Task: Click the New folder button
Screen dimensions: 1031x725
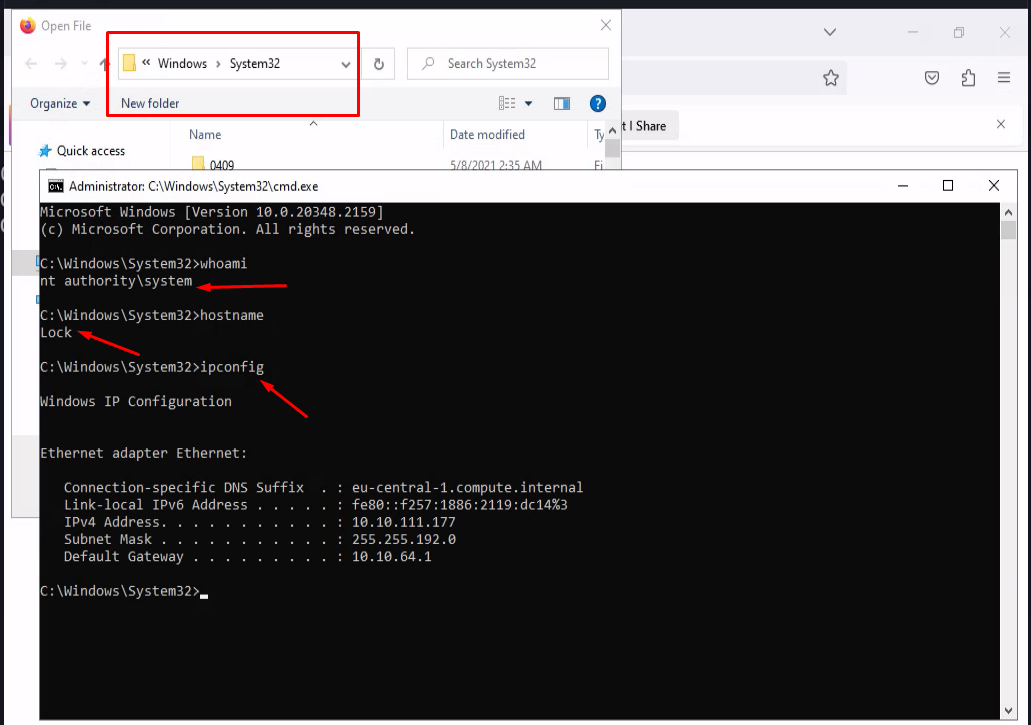Action: 150,103
